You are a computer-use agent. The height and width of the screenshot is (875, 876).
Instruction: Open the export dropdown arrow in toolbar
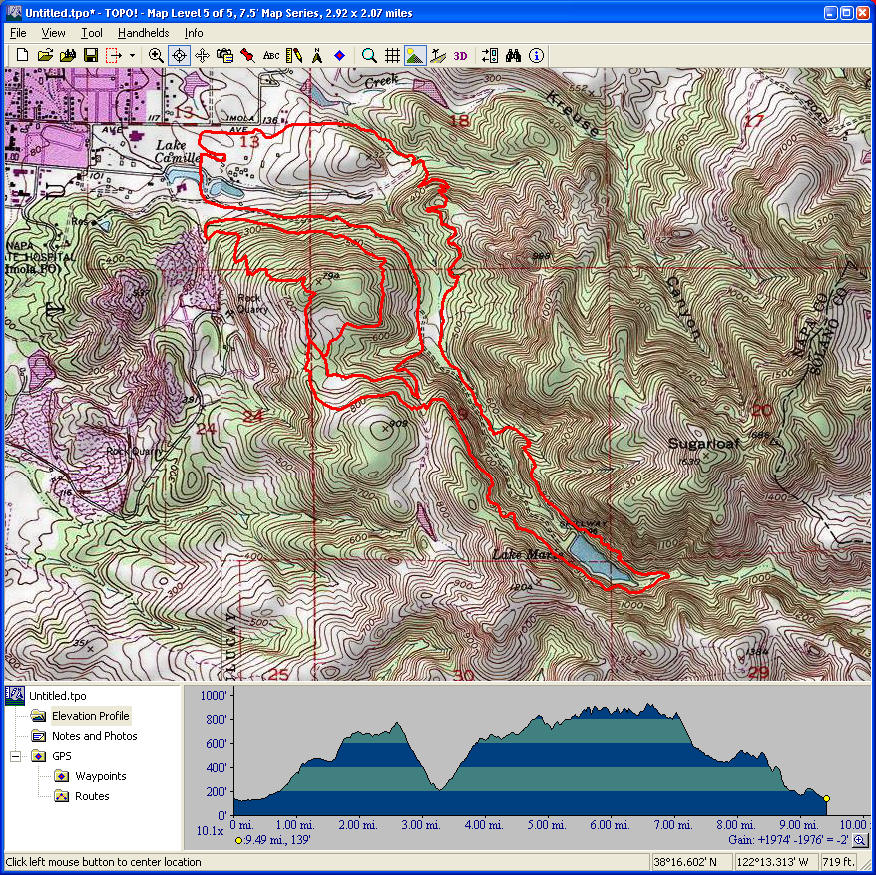click(128, 56)
